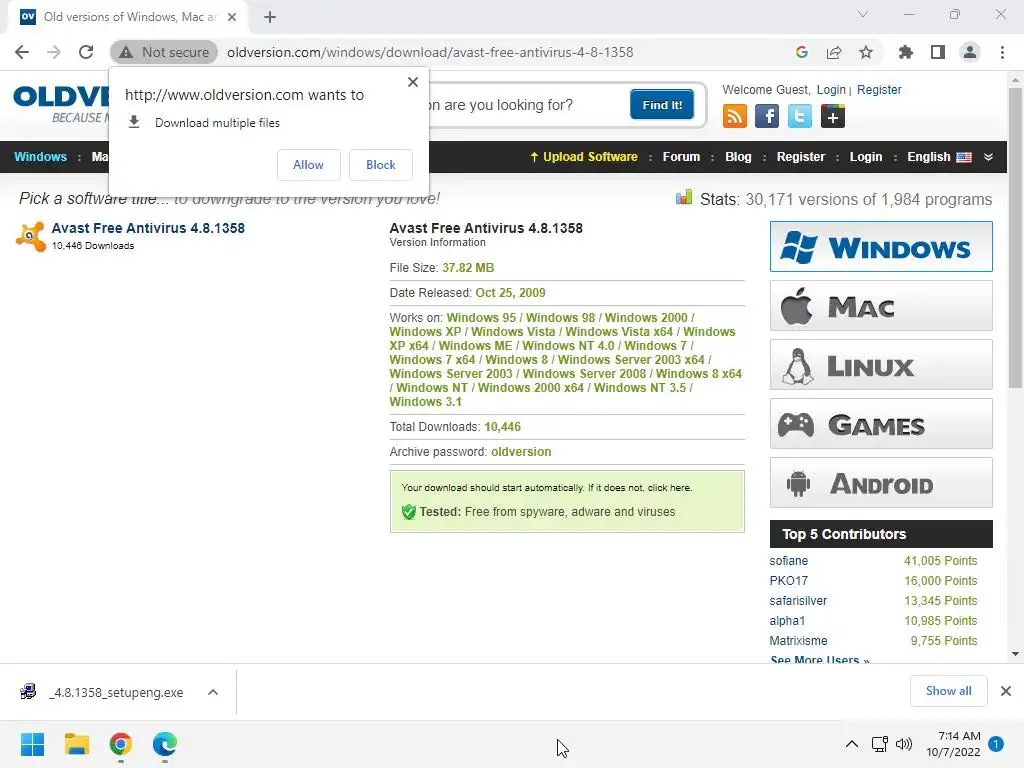Click the Windows 95 compatibility link

pos(481,317)
